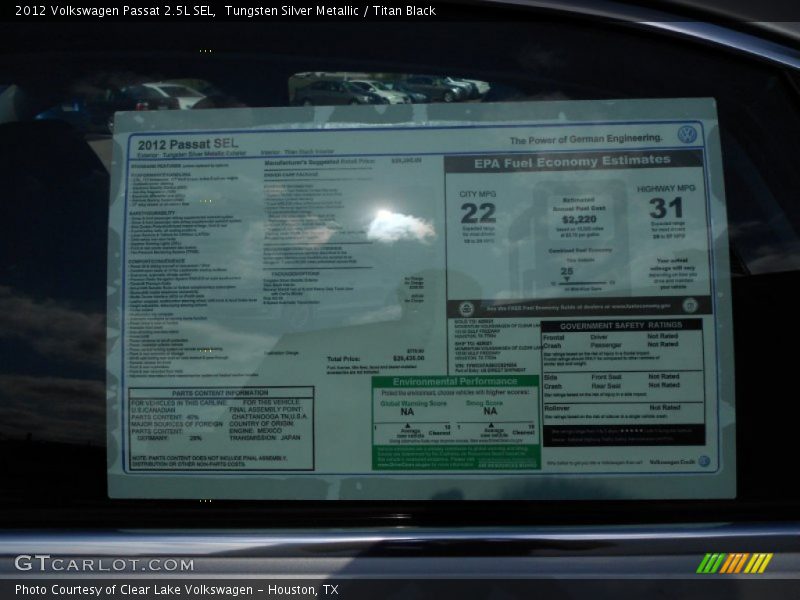
Task: Click 'Not Rated' in the Front Seat row
Action: pyautogui.click(x=664, y=377)
